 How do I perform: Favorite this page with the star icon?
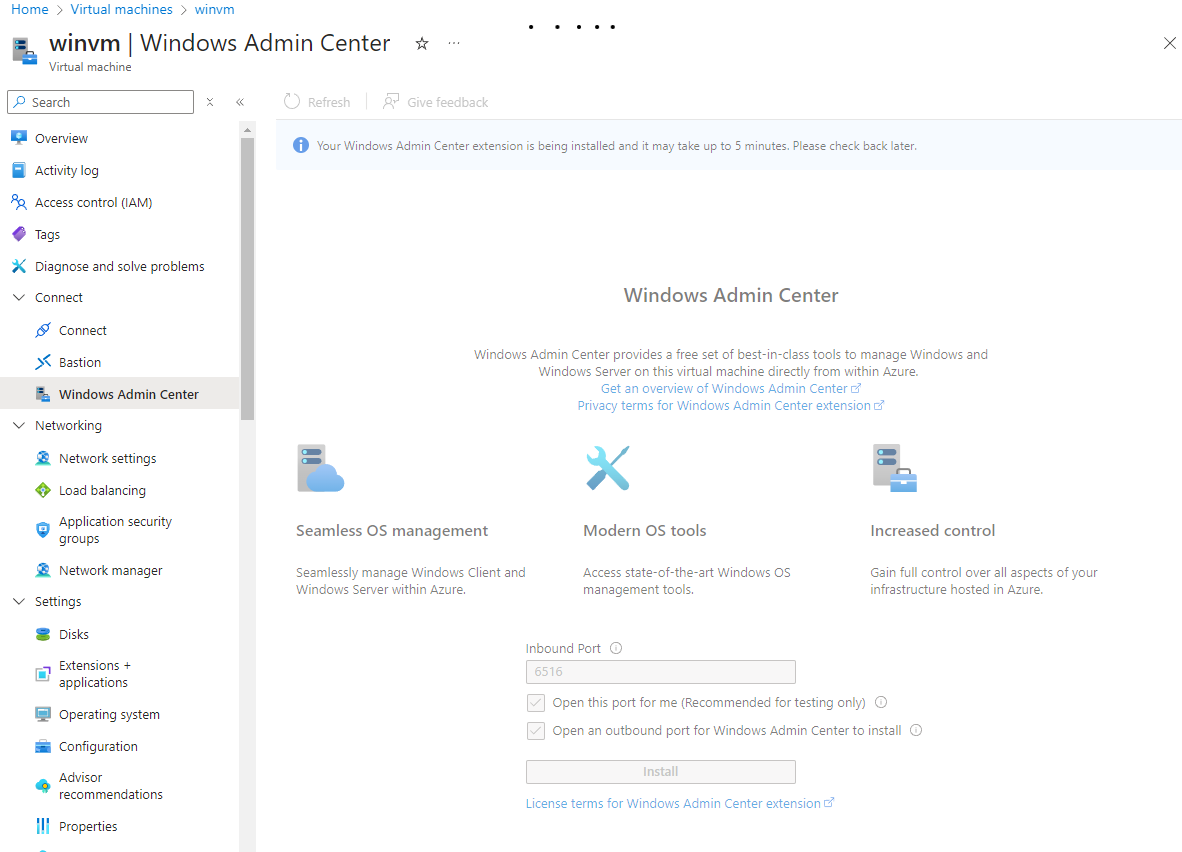(x=422, y=44)
